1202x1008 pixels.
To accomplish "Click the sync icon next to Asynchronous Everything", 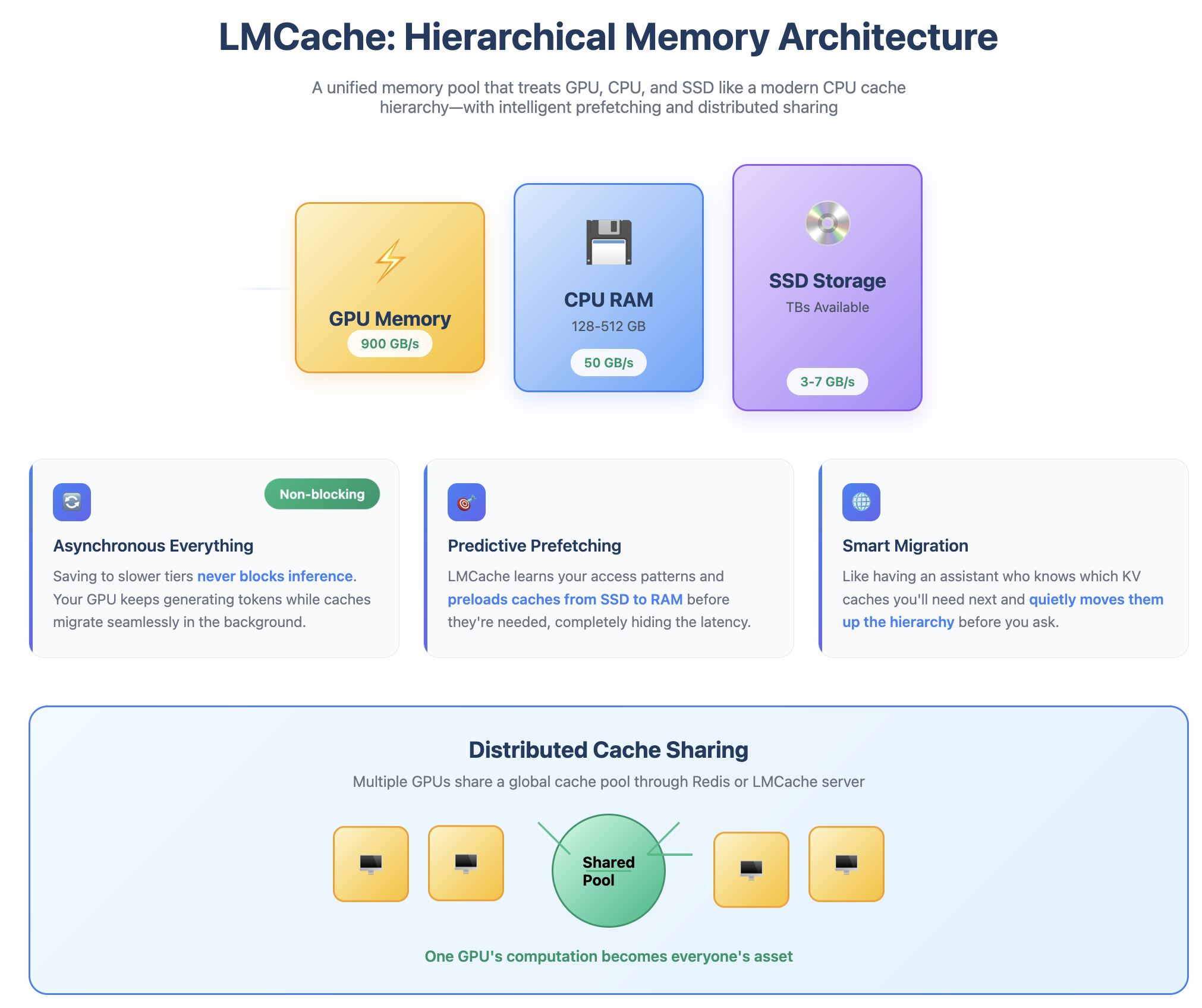I will (71, 502).
